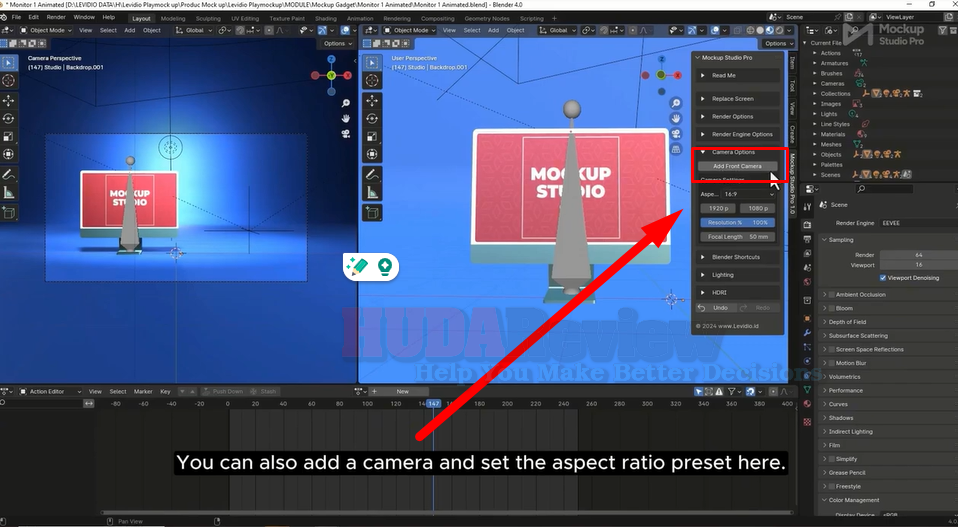The width and height of the screenshot is (958, 527).
Task: Click the zoom magnifier in right viewport
Action: (x=676, y=103)
